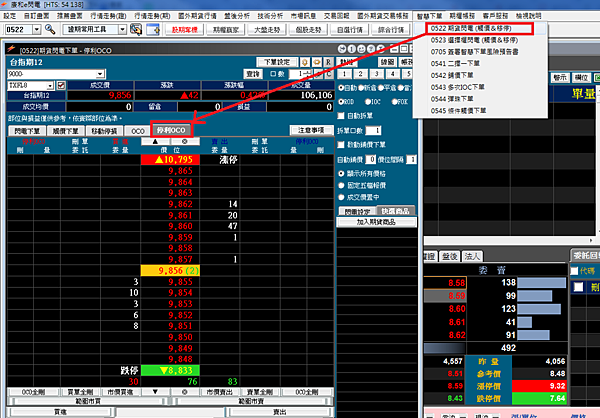Select 成交價置中 radio option
The height and width of the screenshot is (418, 600).
[x=341, y=198]
